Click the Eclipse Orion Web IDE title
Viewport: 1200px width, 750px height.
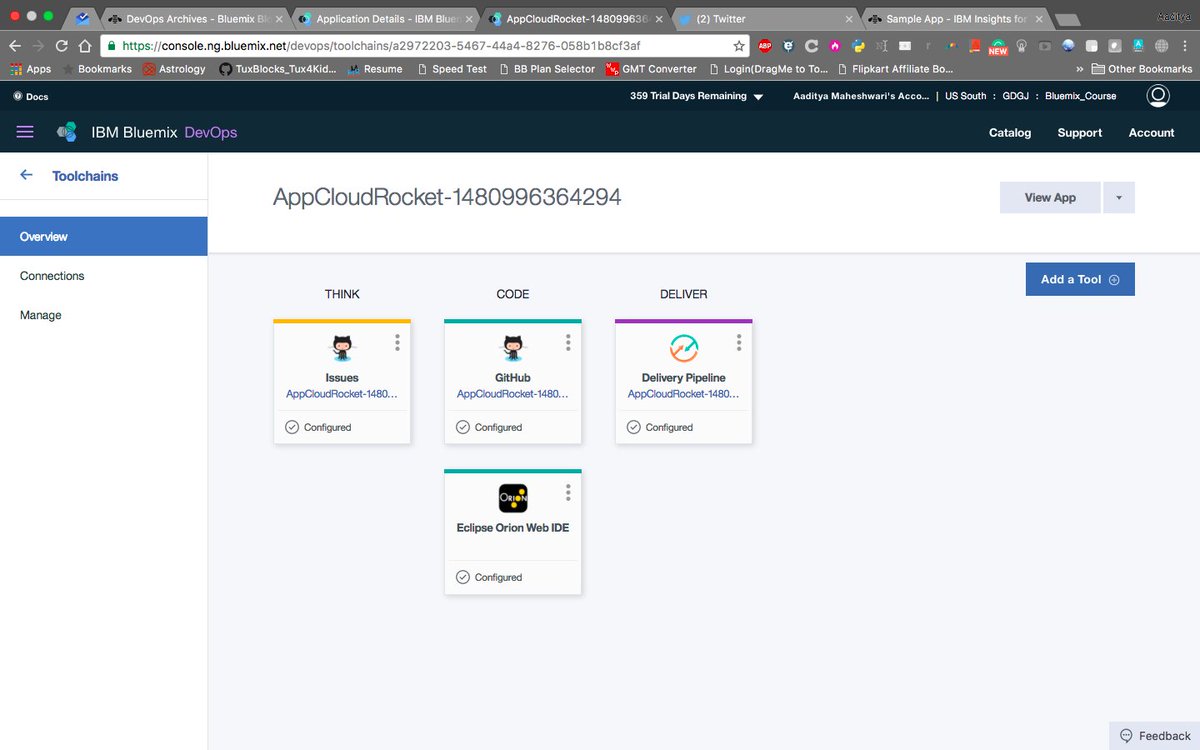(513, 527)
